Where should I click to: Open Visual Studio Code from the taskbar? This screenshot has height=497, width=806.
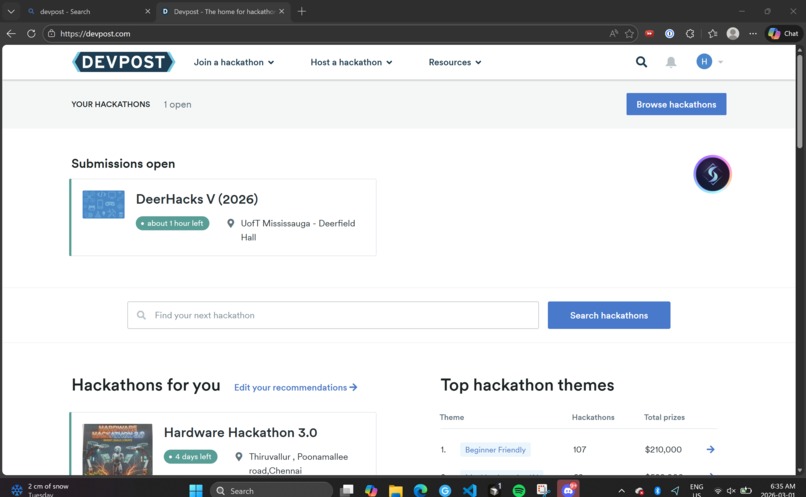coord(469,490)
